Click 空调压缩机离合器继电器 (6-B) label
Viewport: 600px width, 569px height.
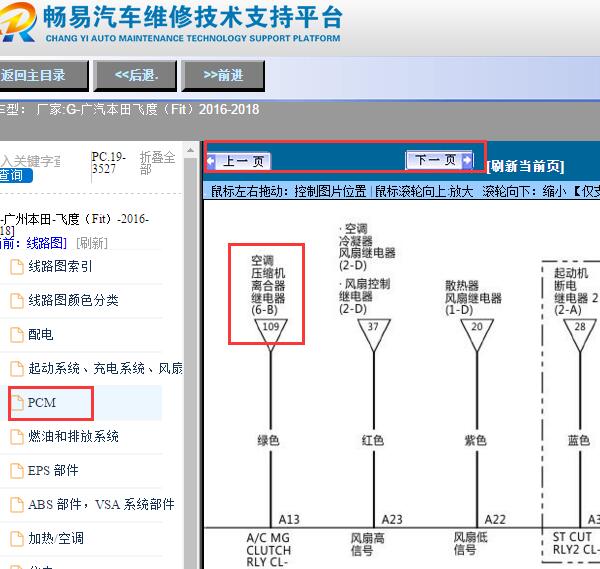[x=268, y=285]
